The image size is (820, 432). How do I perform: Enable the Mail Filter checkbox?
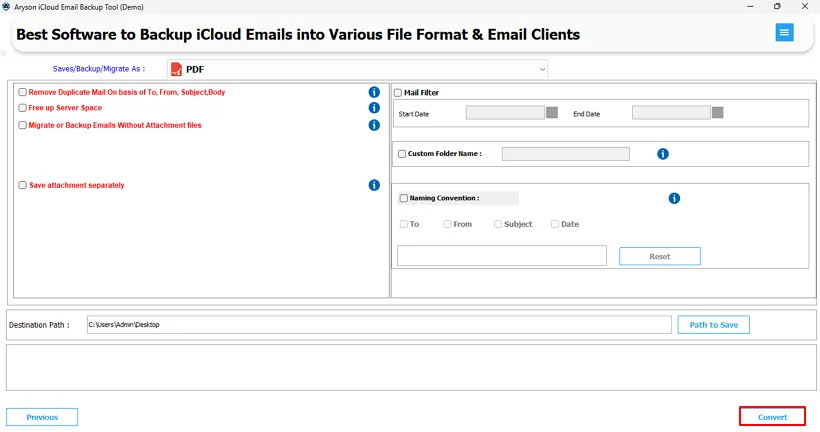[398, 93]
